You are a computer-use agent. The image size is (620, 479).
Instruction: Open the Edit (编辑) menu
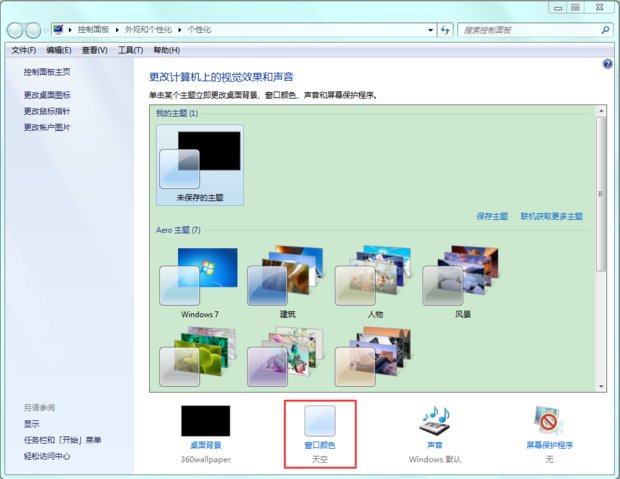pyautogui.click(x=59, y=50)
